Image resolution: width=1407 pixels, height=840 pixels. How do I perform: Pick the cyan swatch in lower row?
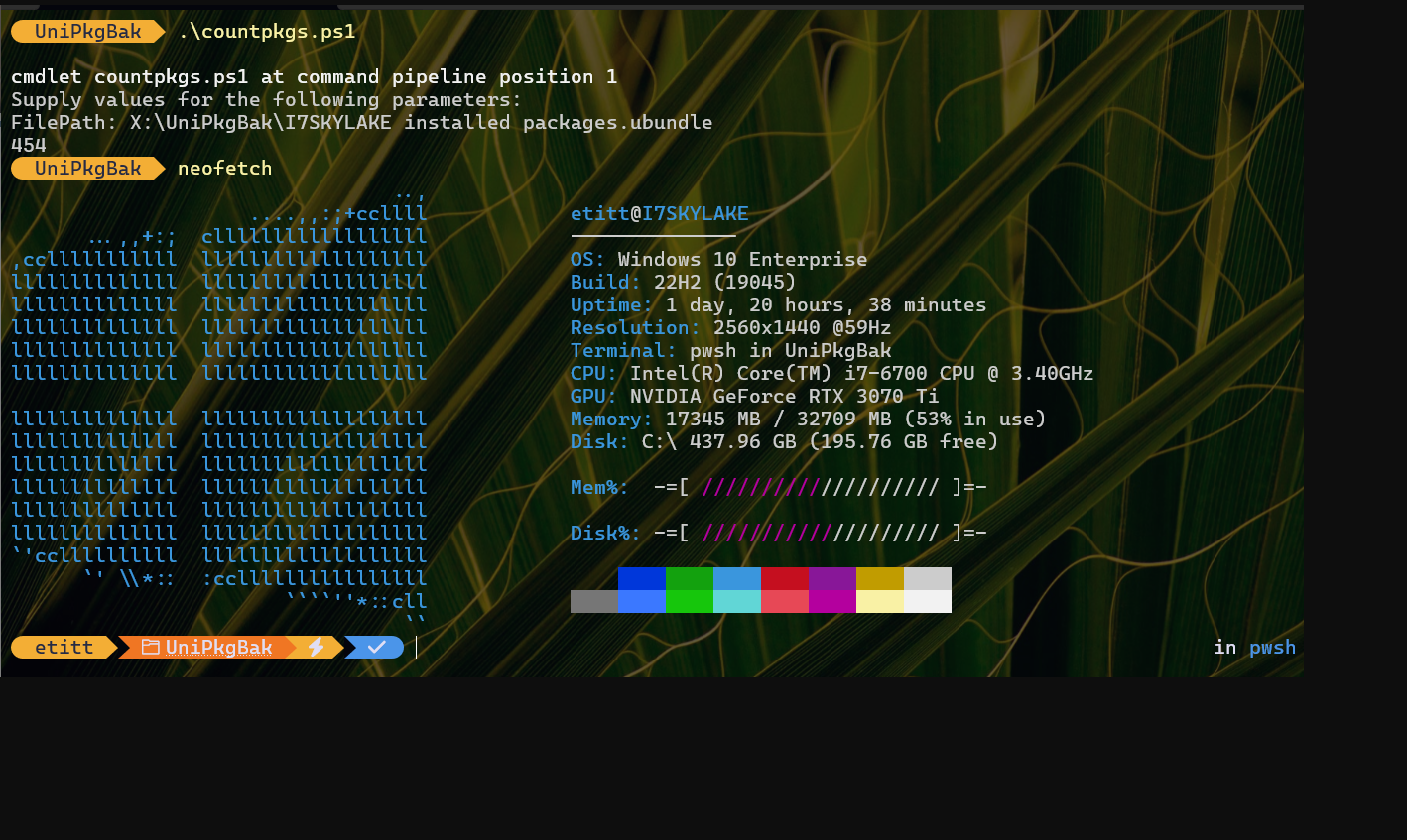pyautogui.click(x=737, y=601)
